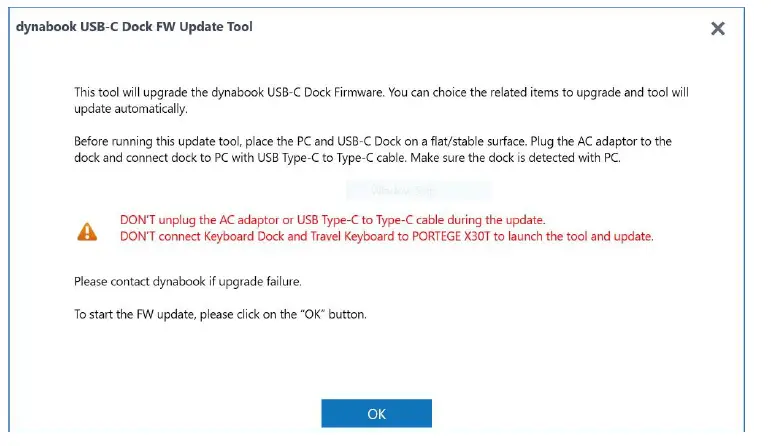Click the 'To start the FW update' instruction
Viewport: 771px width, 446px height.
221,314
